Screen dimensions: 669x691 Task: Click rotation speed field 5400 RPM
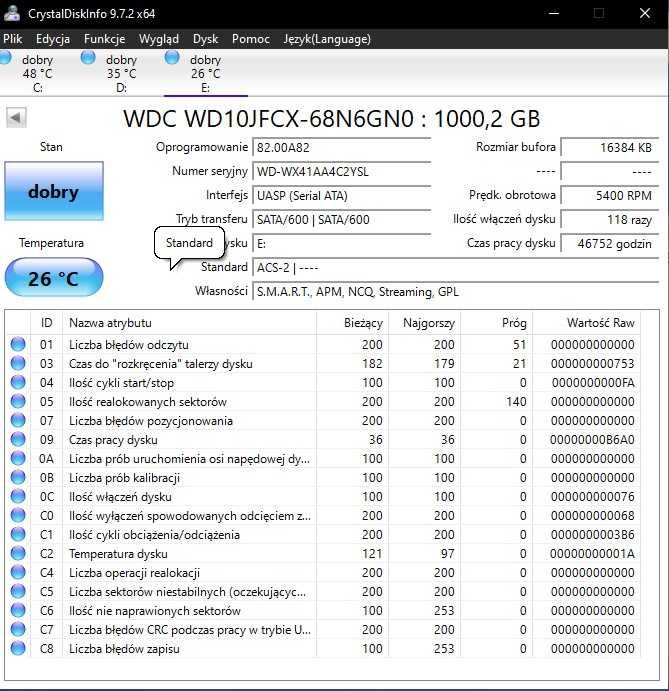[610, 195]
